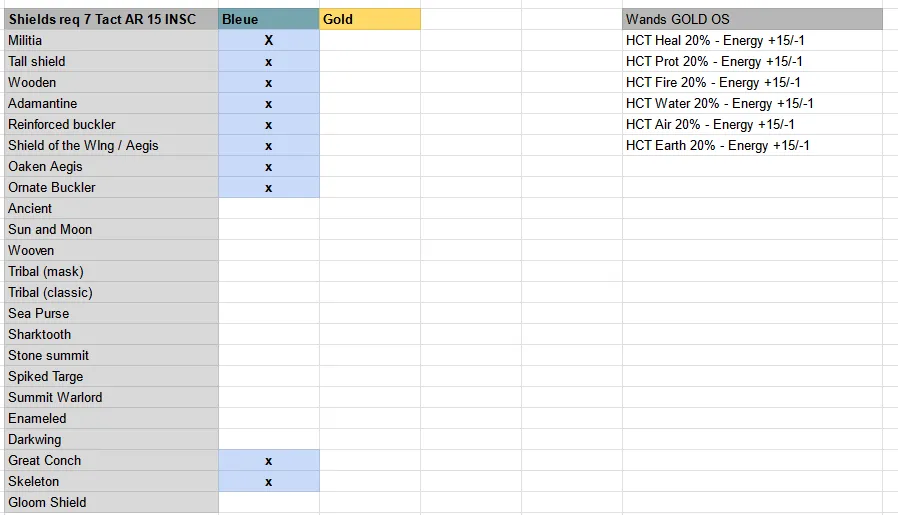Click the HCT Heal 20% Energy cell
Viewport: 898px width, 515px height.
753,40
